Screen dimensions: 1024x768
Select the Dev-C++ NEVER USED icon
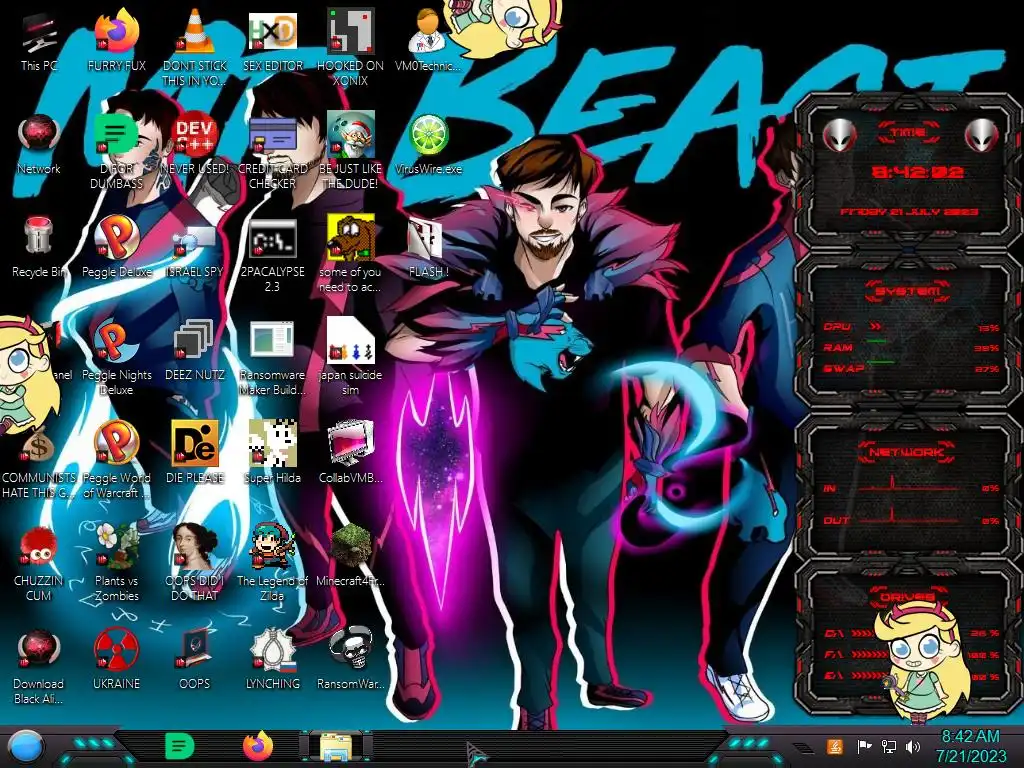[195, 135]
